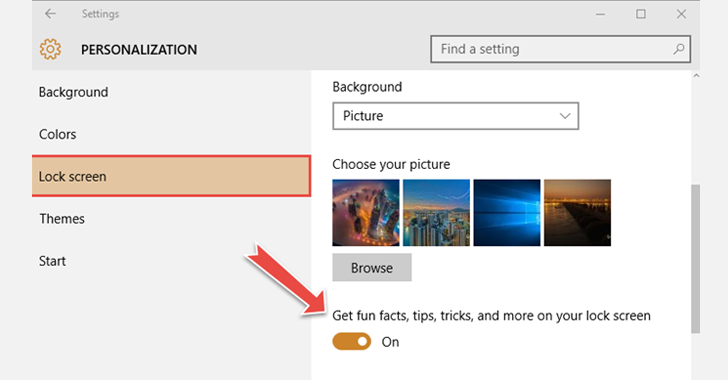This screenshot has width=728, height=380.
Task: Minimize the Settings window
Action: 600,14
